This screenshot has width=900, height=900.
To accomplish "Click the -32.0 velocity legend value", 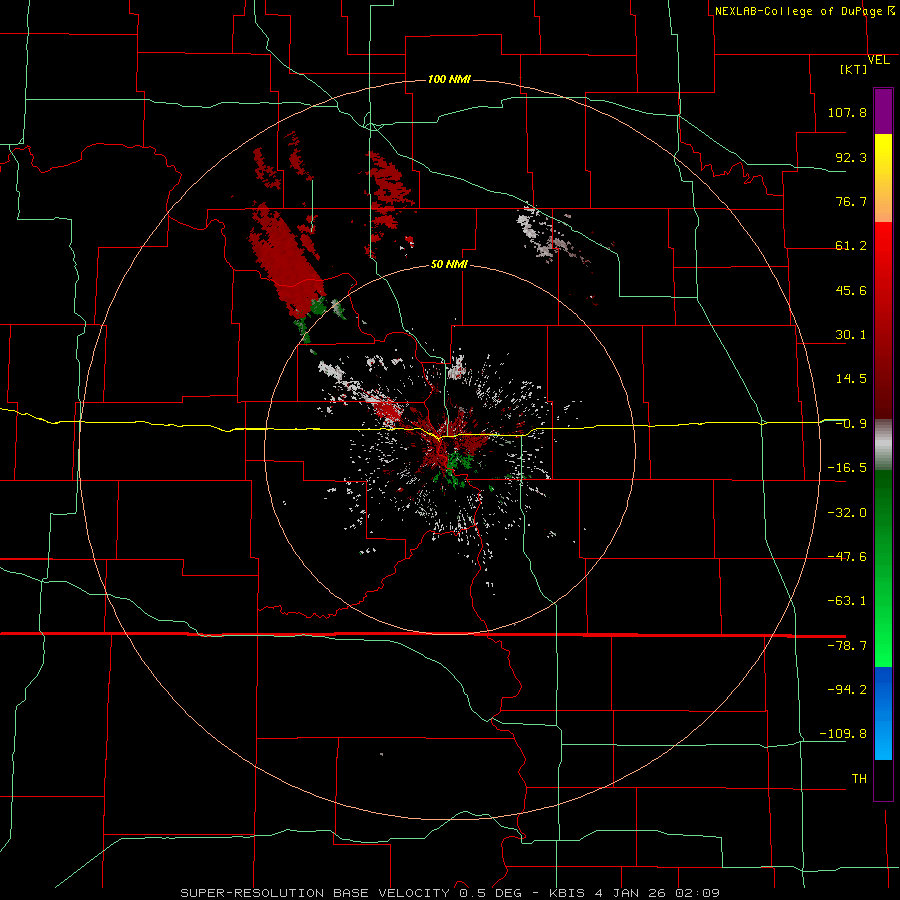I will coord(847,513).
